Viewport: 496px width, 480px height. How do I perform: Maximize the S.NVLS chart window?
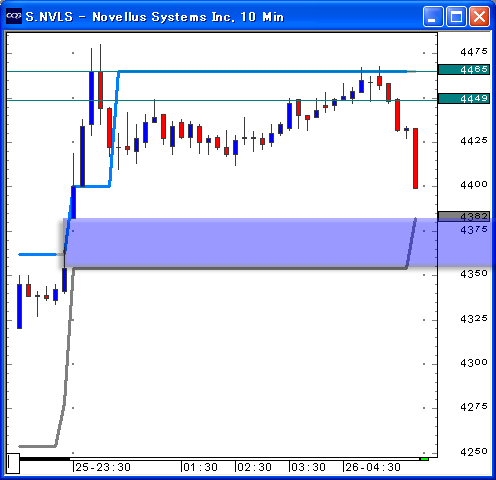click(x=456, y=16)
